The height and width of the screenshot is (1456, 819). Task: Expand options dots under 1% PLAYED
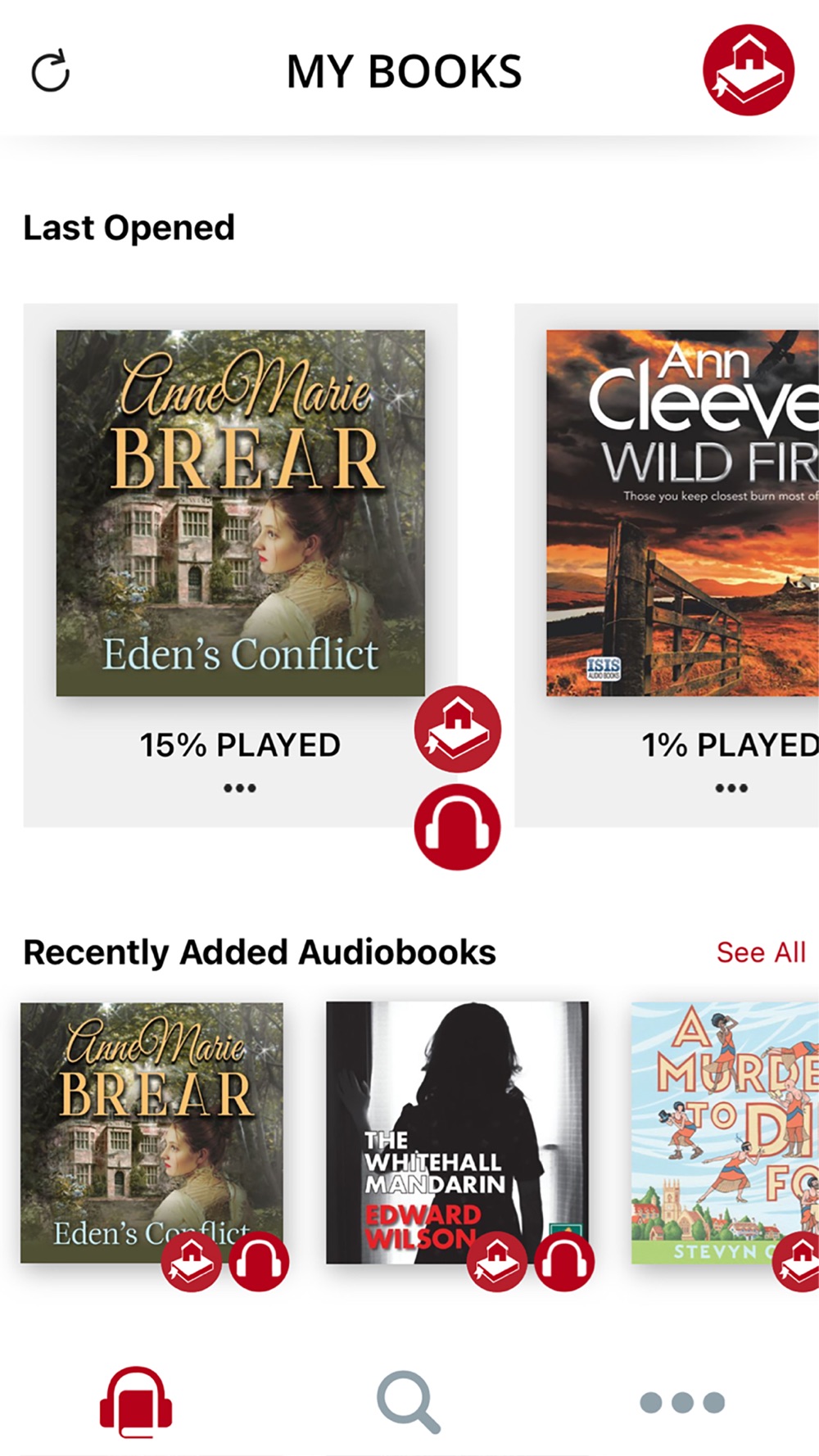(x=731, y=788)
